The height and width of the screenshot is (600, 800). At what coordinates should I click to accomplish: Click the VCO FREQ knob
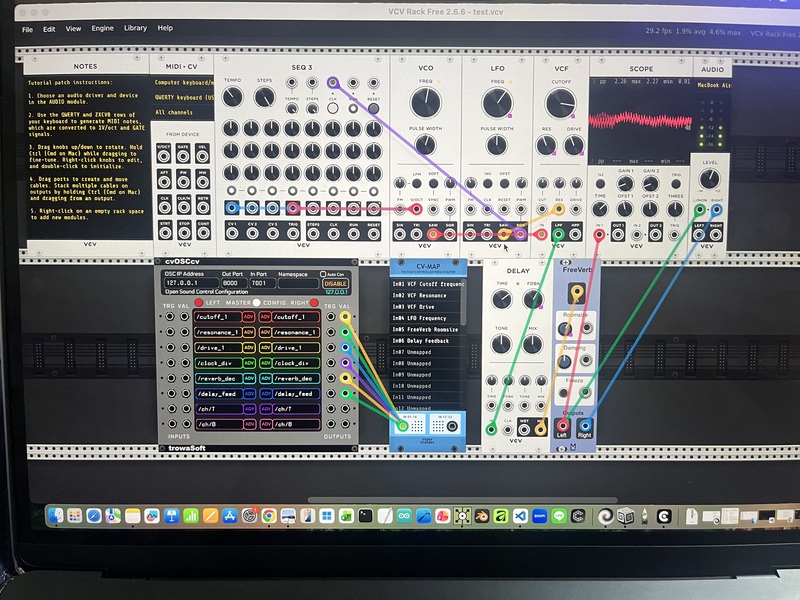[426, 103]
